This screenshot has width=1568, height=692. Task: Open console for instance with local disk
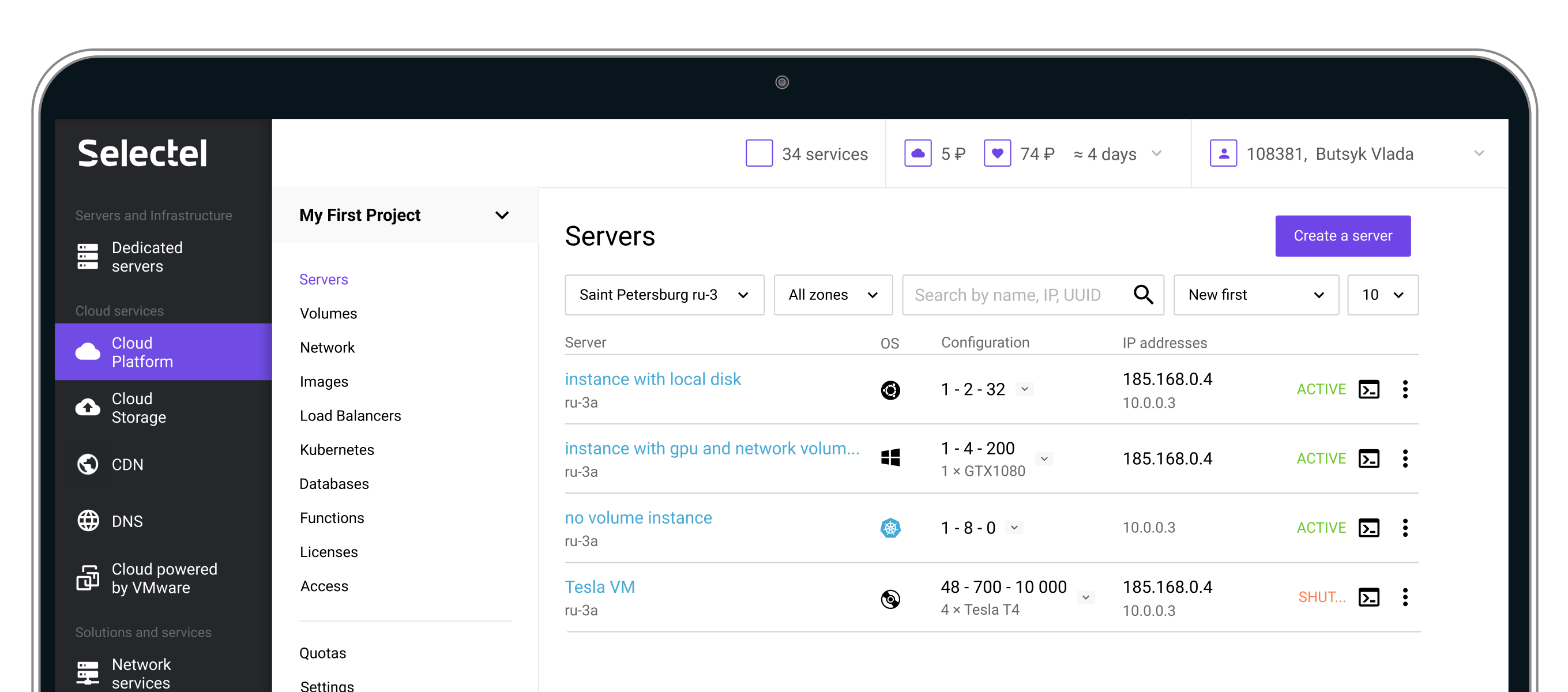tap(1368, 389)
